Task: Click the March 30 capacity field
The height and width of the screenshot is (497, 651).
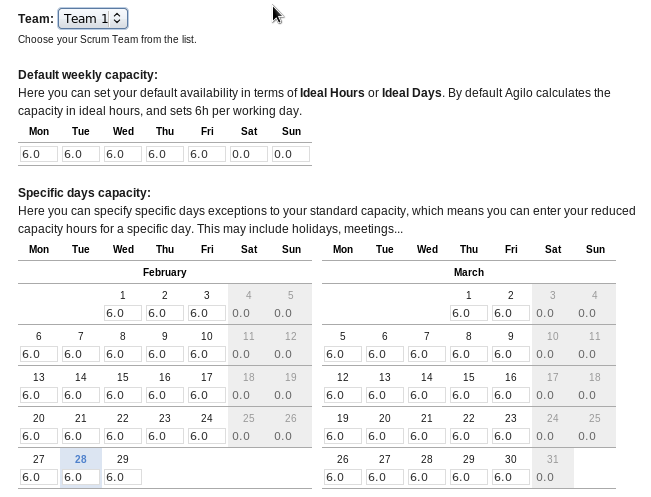Action: coord(511,477)
